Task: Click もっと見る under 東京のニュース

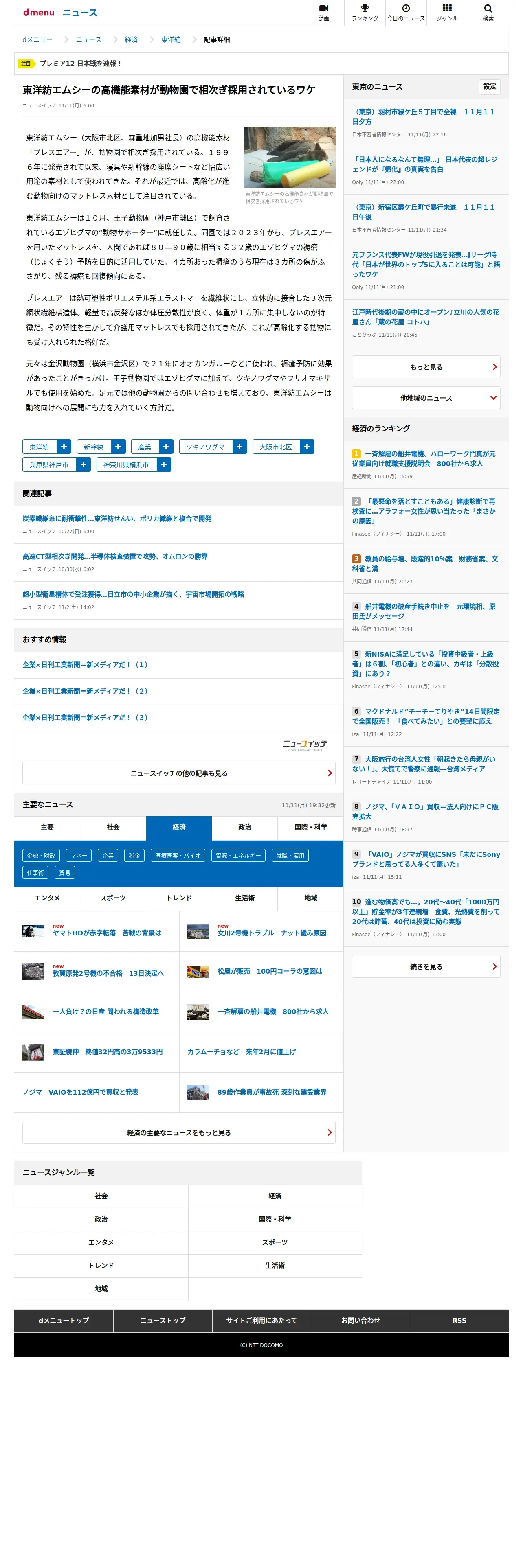Action: point(426,366)
